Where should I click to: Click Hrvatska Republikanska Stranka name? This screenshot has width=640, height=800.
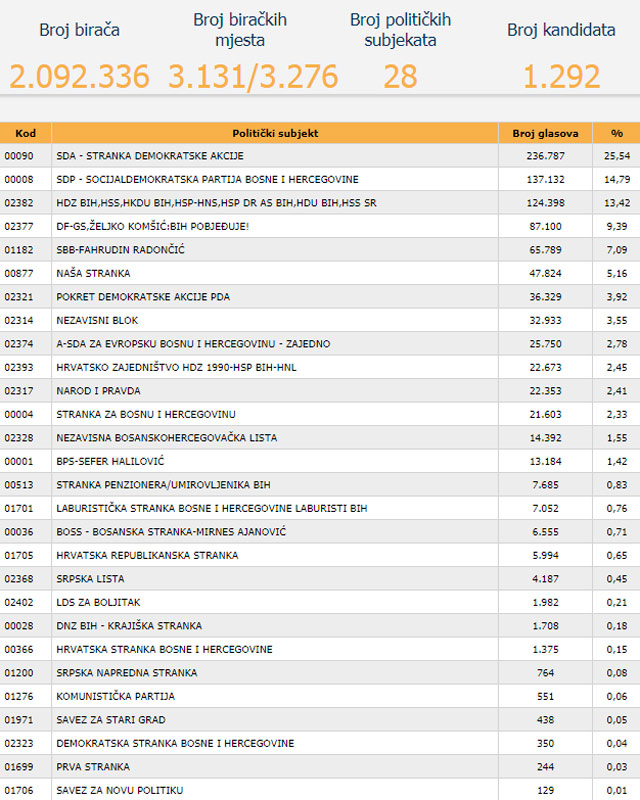(147, 555)
